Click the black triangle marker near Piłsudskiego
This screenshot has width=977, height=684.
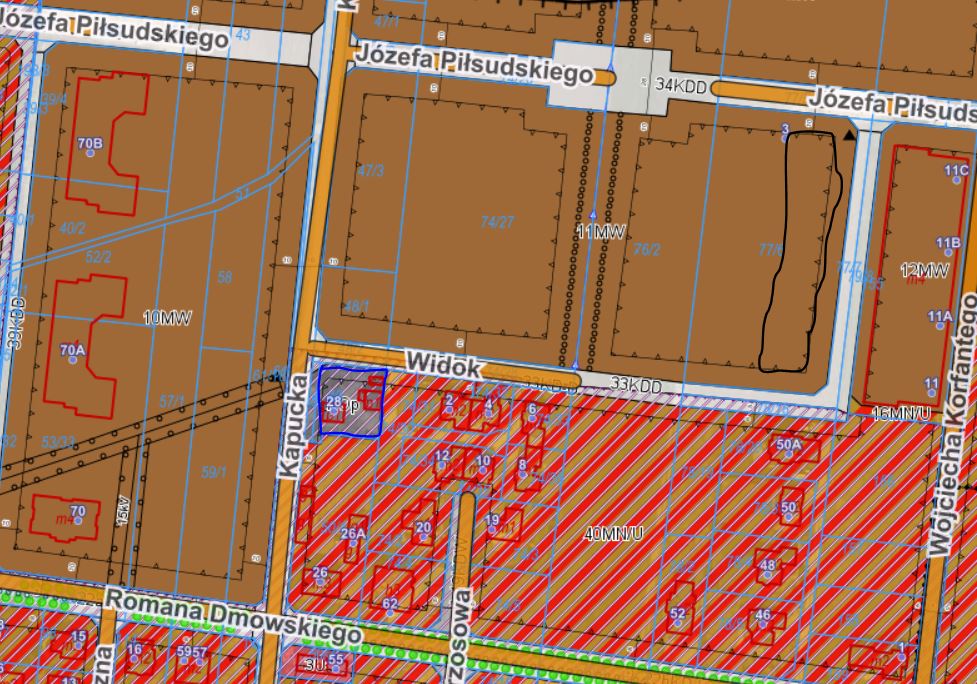tap(849, 134)
